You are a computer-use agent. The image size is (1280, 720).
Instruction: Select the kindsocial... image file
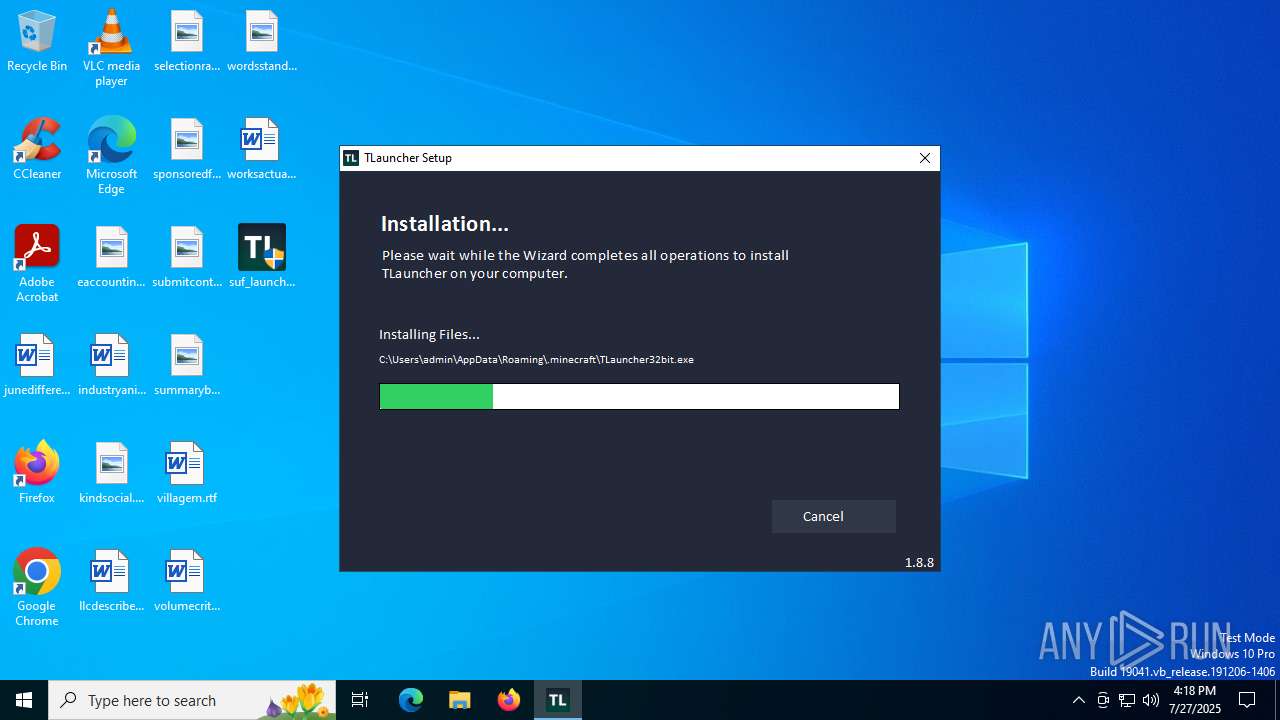pyautogui.click(x=111, y=474)
